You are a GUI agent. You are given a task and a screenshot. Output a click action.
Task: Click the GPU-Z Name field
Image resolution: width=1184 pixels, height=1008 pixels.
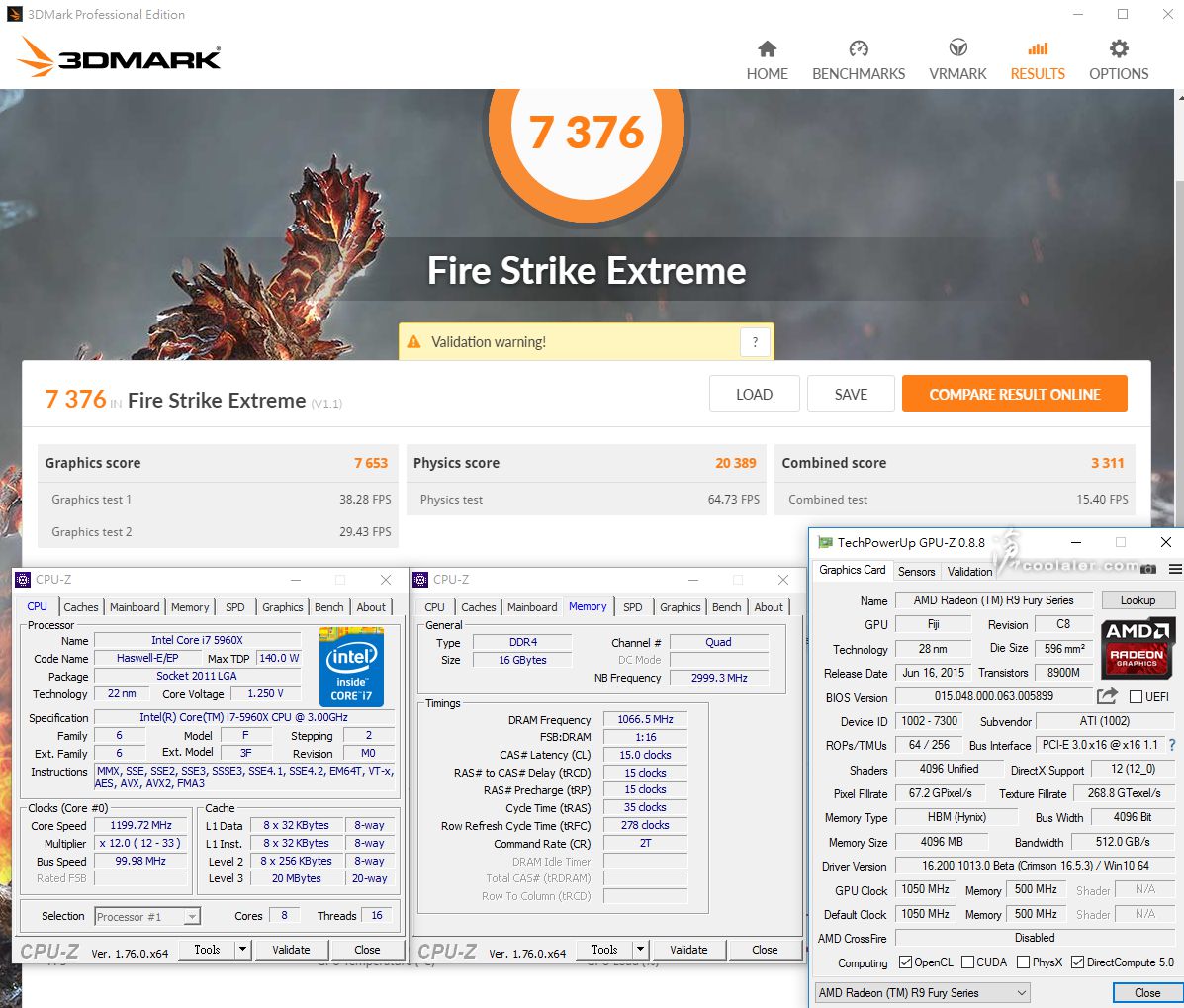994,600
